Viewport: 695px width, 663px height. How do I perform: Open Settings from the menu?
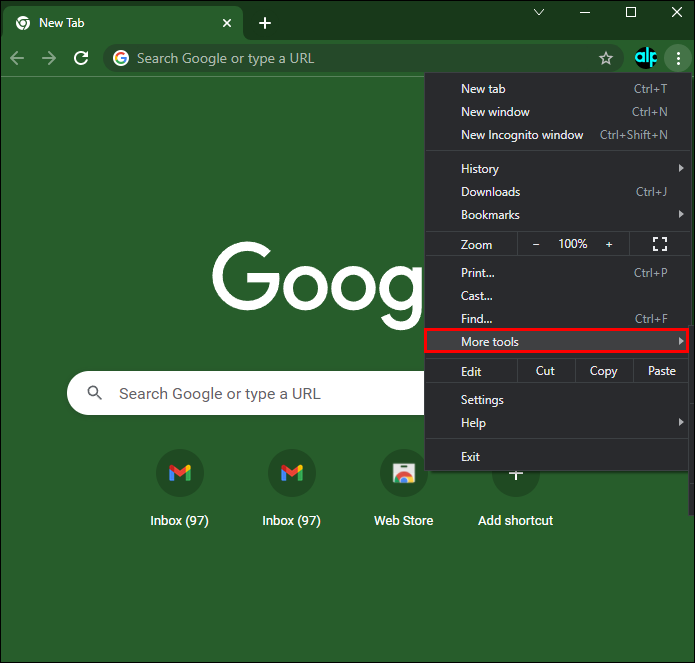click(x=482, y=400)
